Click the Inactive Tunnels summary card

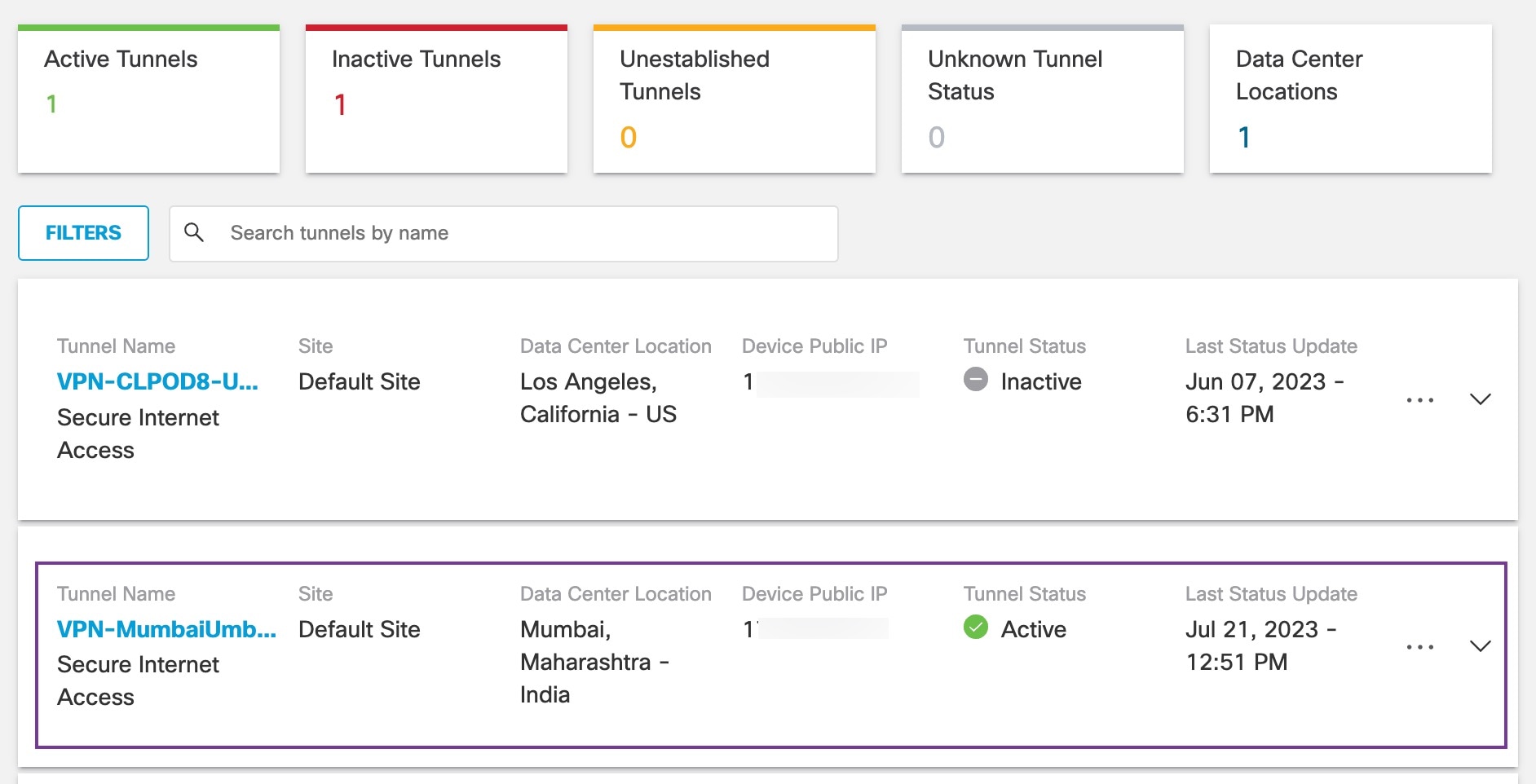(436, 96)
